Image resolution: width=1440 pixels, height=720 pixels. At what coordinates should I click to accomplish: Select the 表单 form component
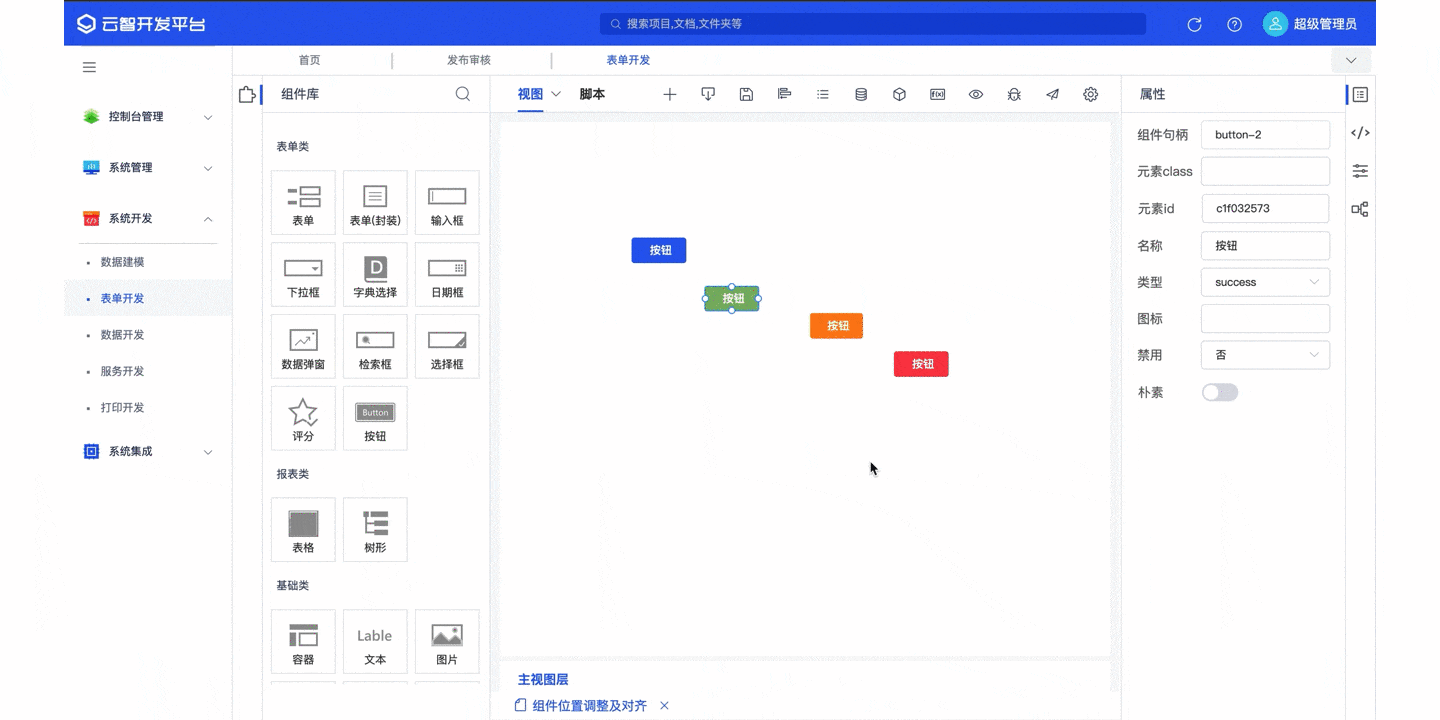[x=303, y=202]
